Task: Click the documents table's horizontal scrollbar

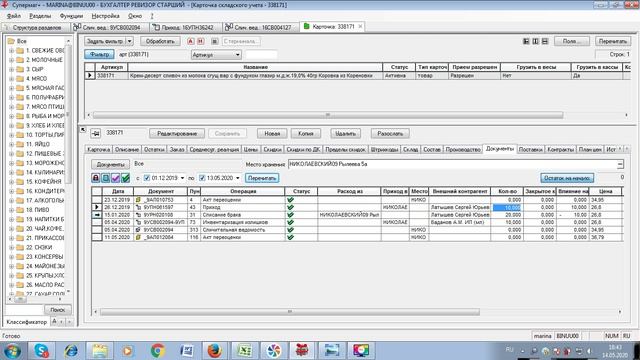Action: pyautogui.click(x=290, y=312)
